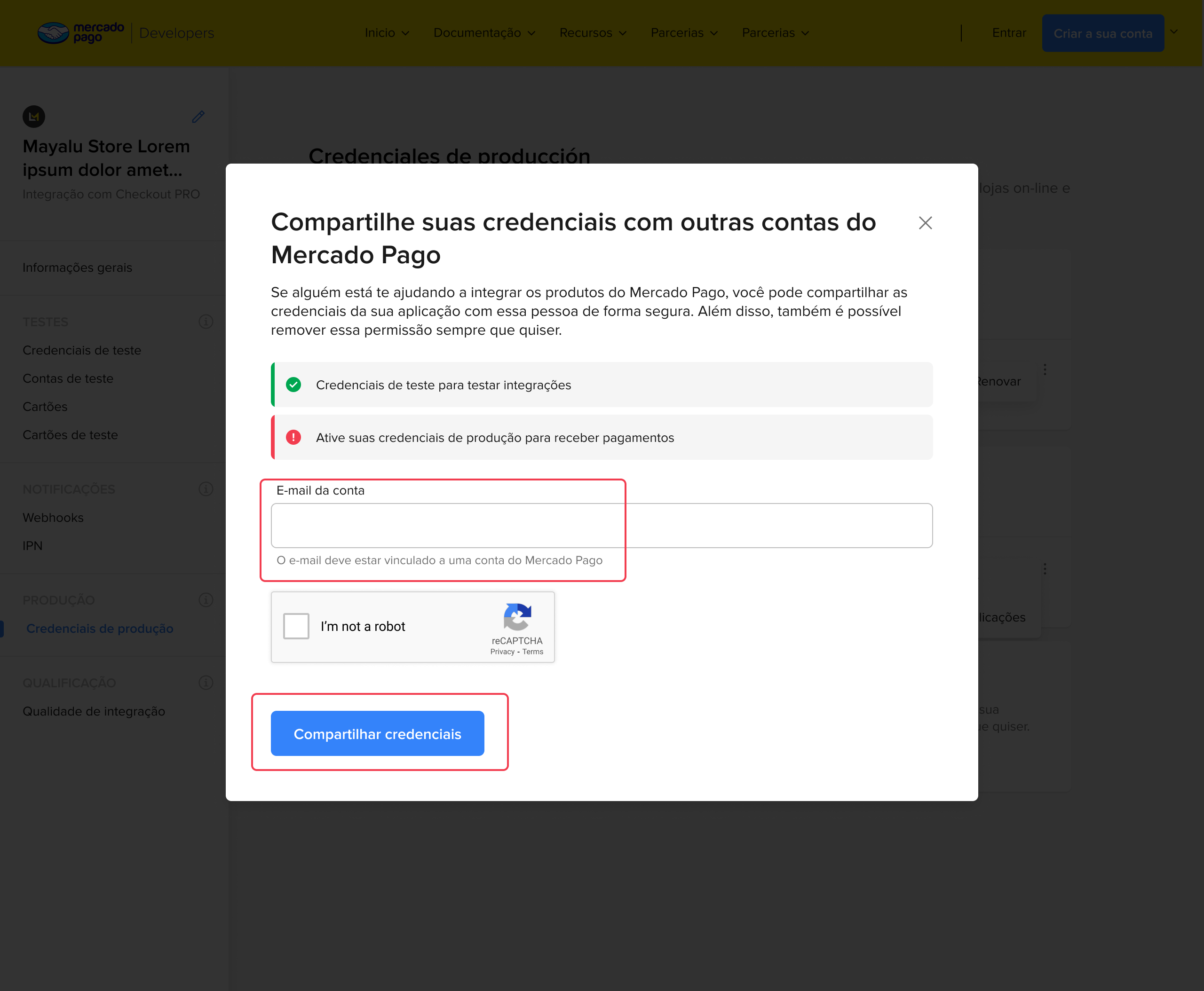Click the Mayalu Store Lorem ipsum title
Viewport: 1204px width, 991px height.
(x=106, y=158)
